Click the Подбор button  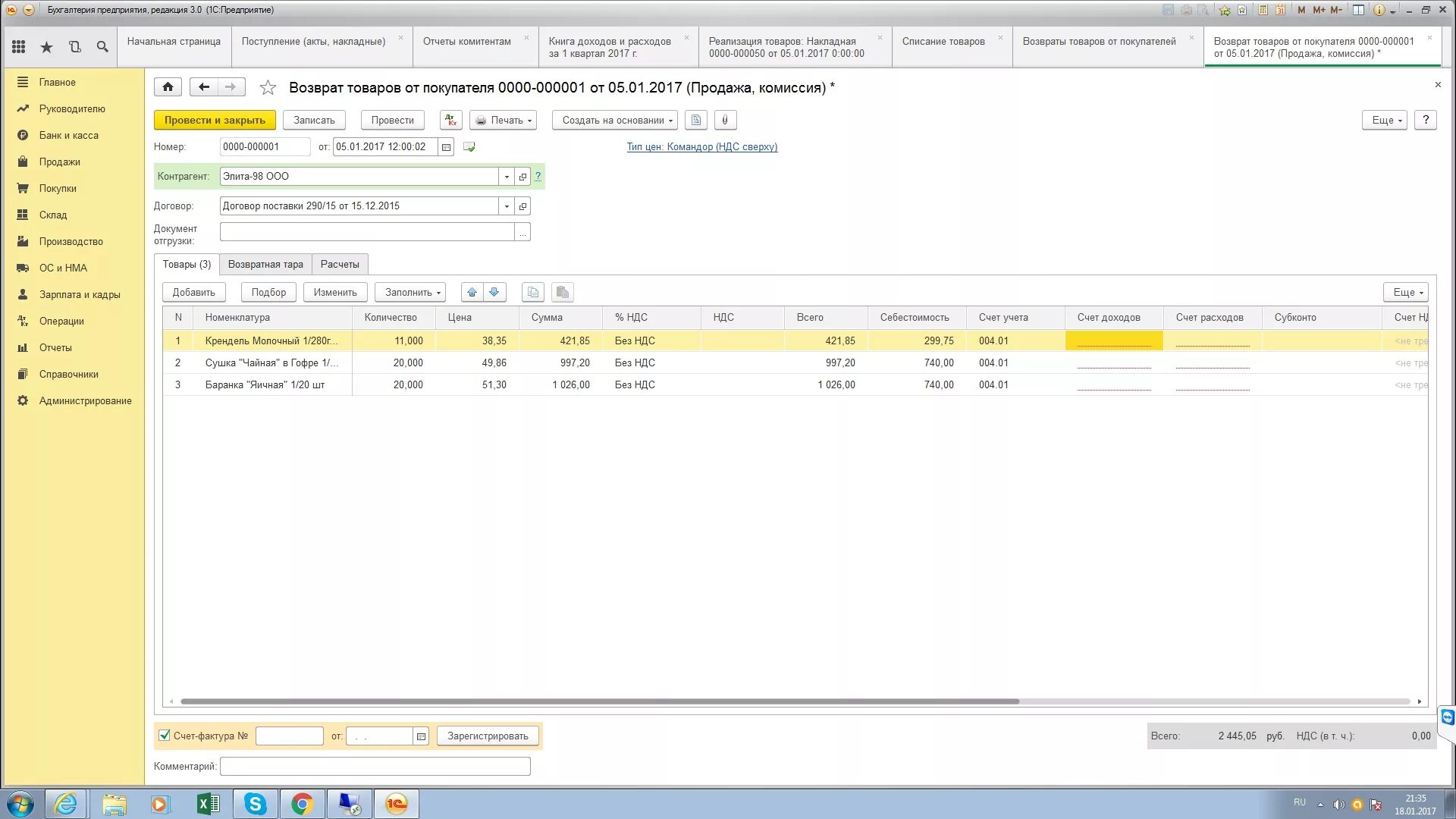click(268, 293)
